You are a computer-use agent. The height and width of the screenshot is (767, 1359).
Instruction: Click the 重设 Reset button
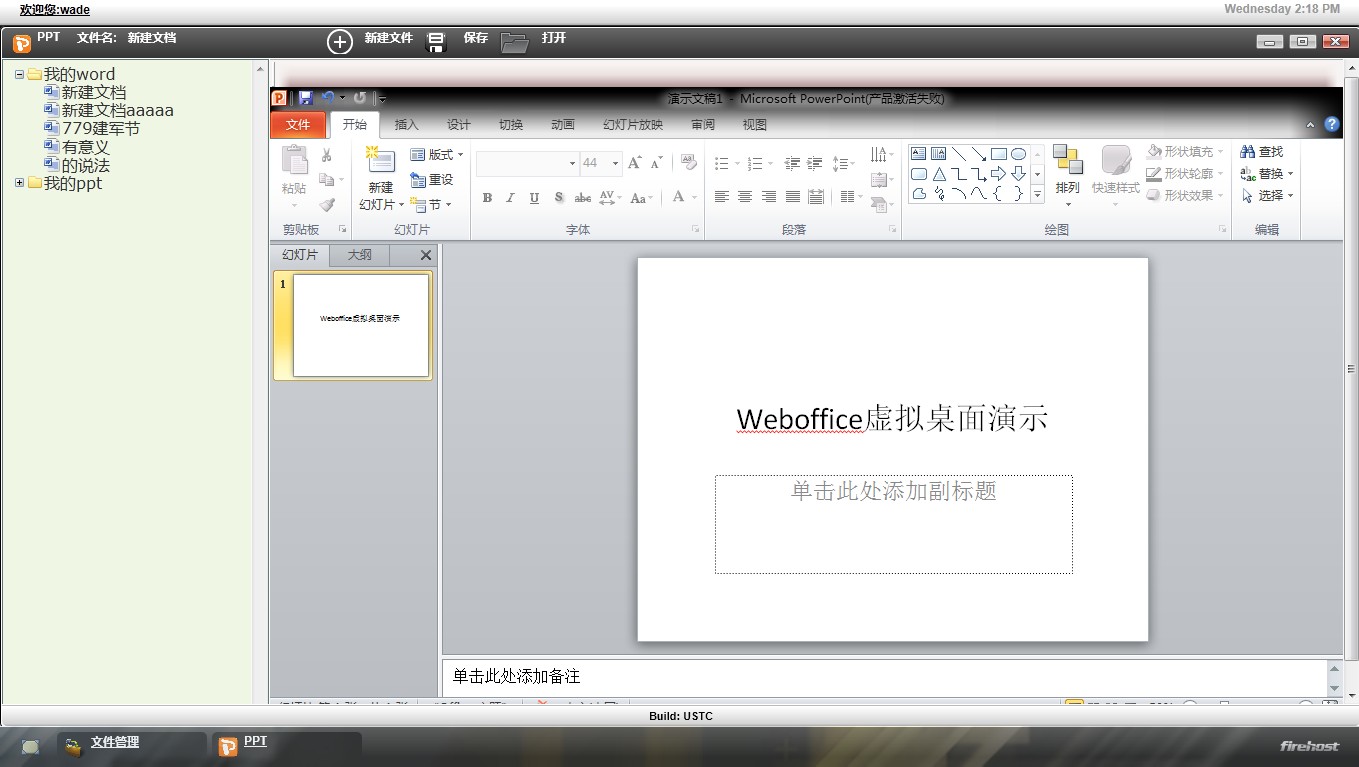pos(432,180)
